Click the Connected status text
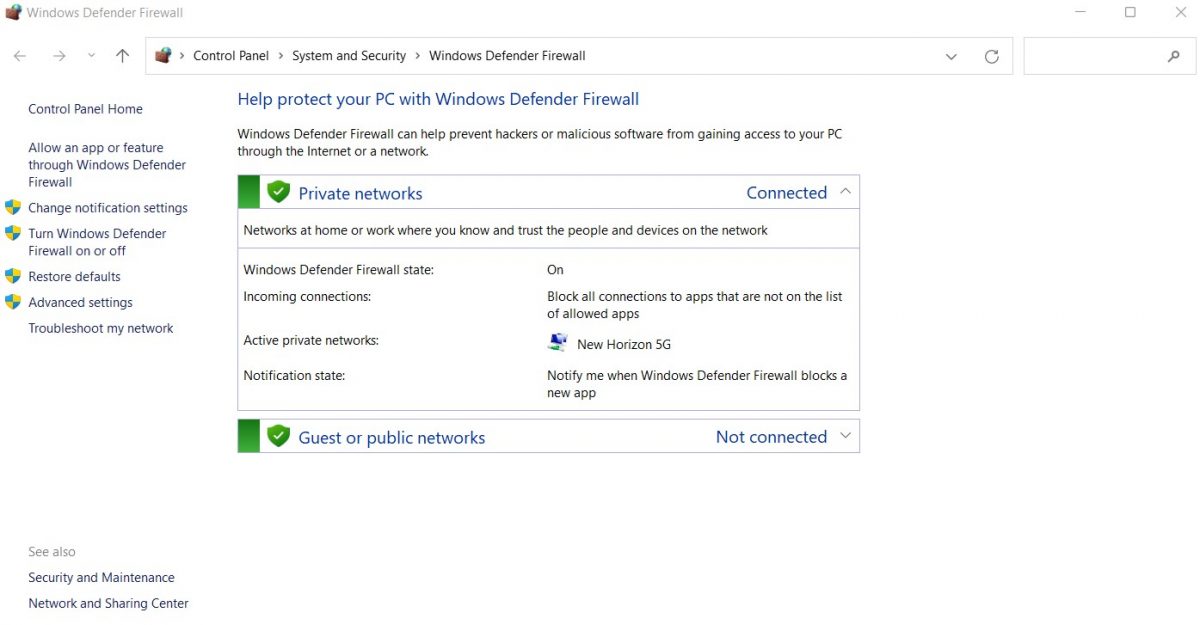The width and height of the screenshot is (1200, 625). (x=787, y=193)
